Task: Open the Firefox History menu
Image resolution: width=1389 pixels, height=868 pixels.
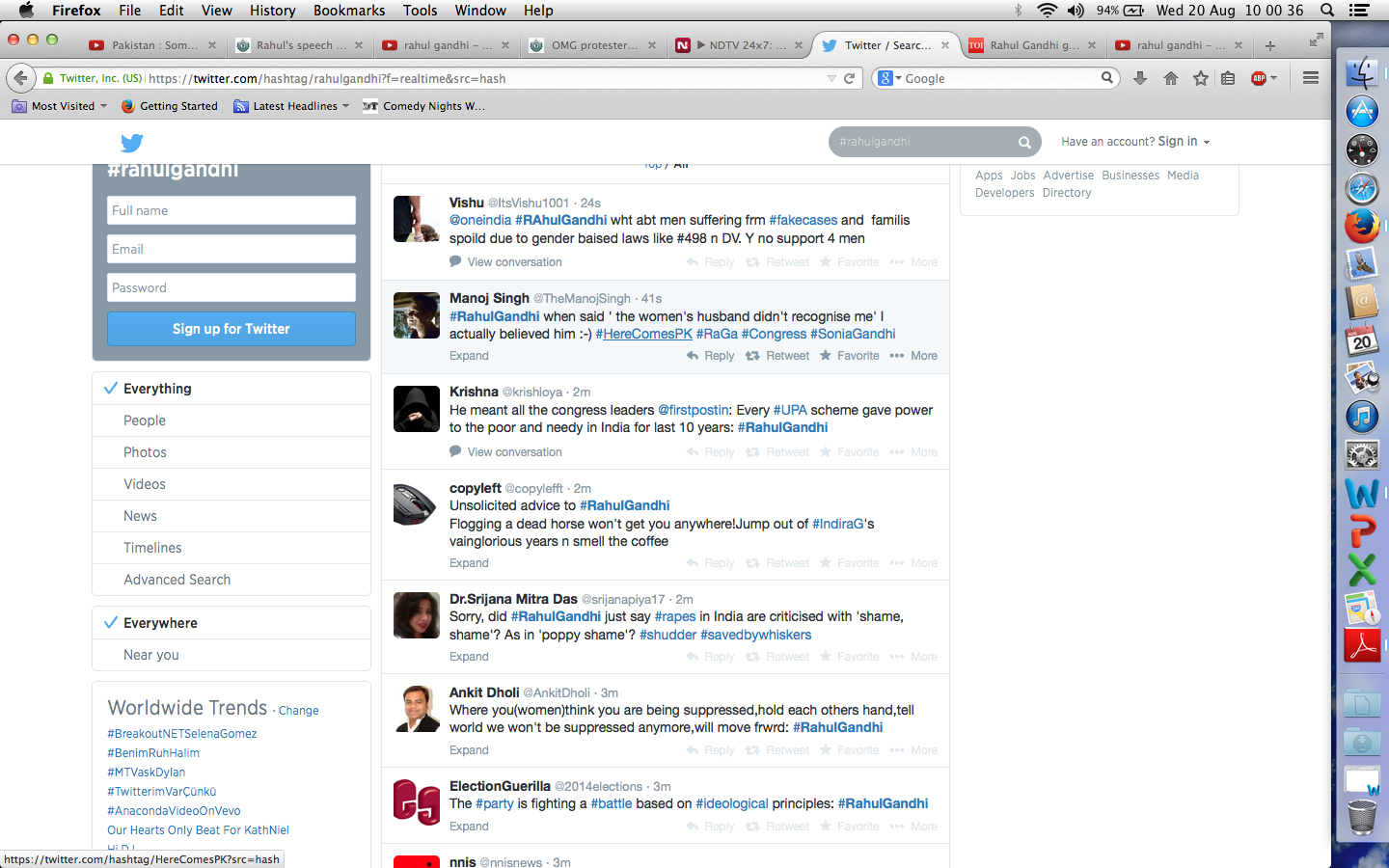Action: 272,11
